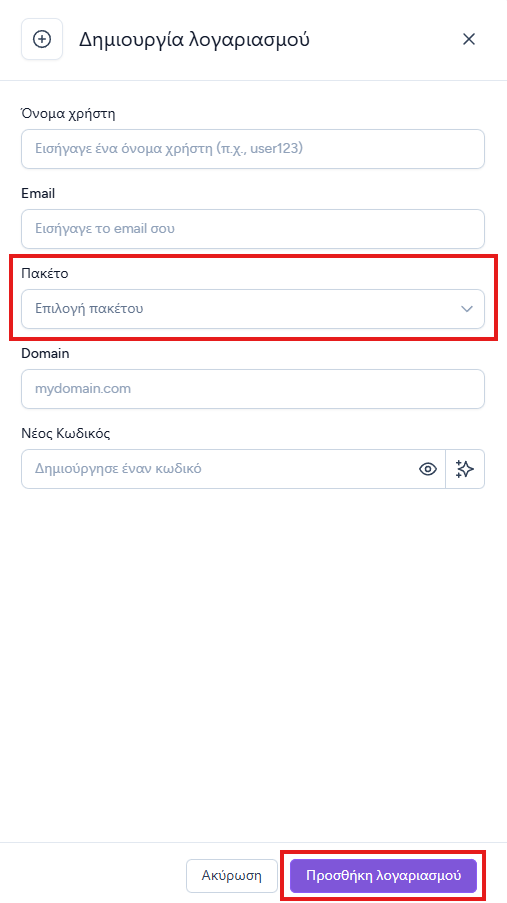Click the Email label text
This screenshot has height=903, width=507.
click(x=38, y=194)
